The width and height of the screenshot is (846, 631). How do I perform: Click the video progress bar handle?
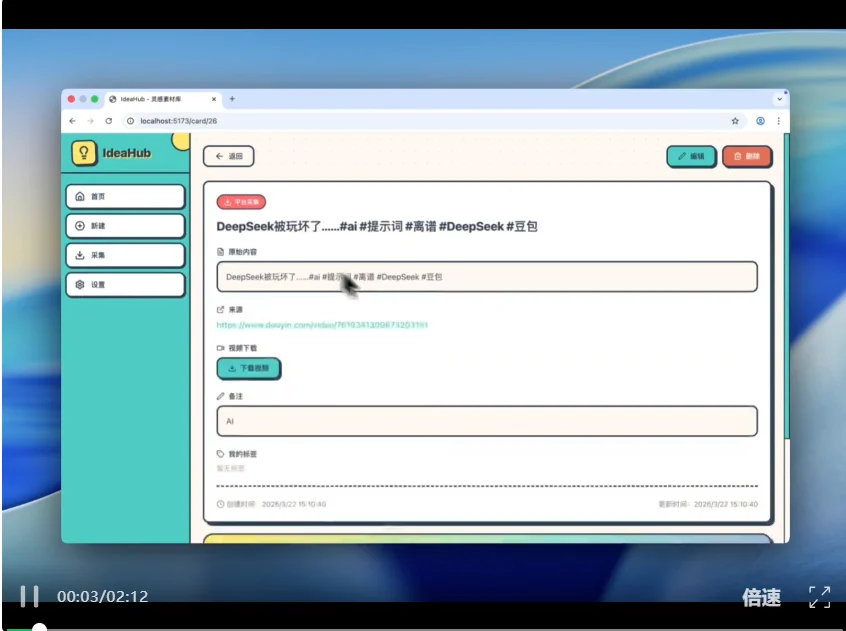39,628
